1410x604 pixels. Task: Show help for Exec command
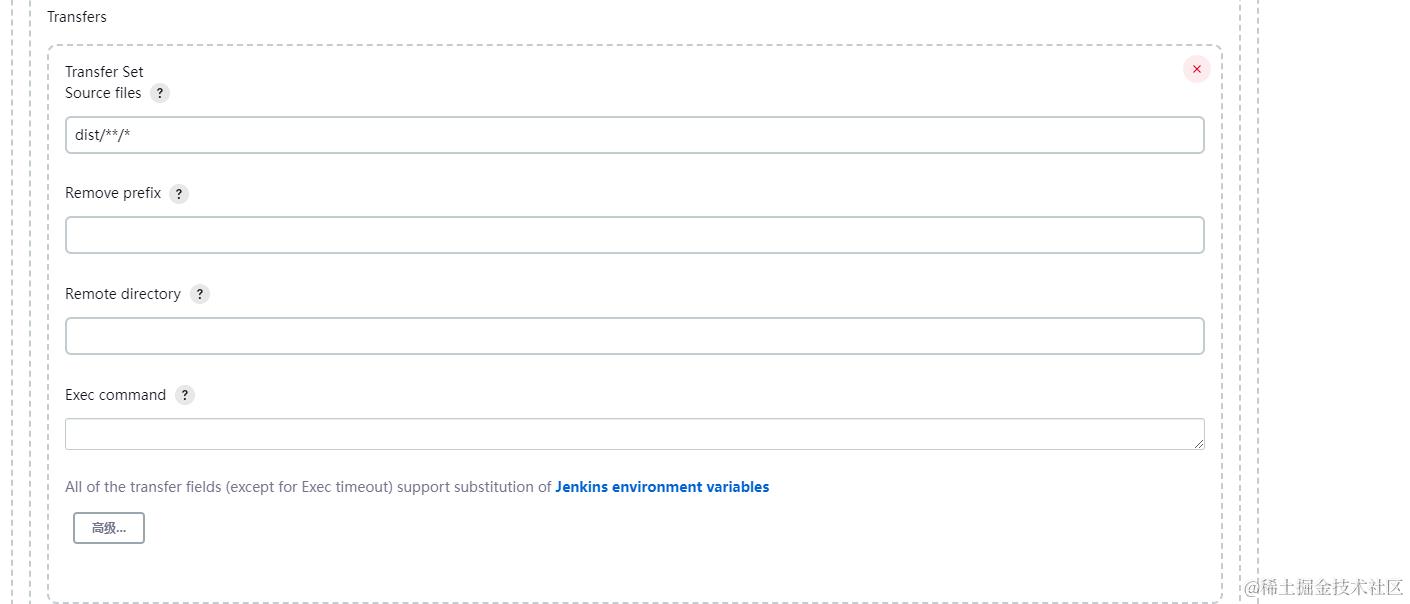pos(185,395)
